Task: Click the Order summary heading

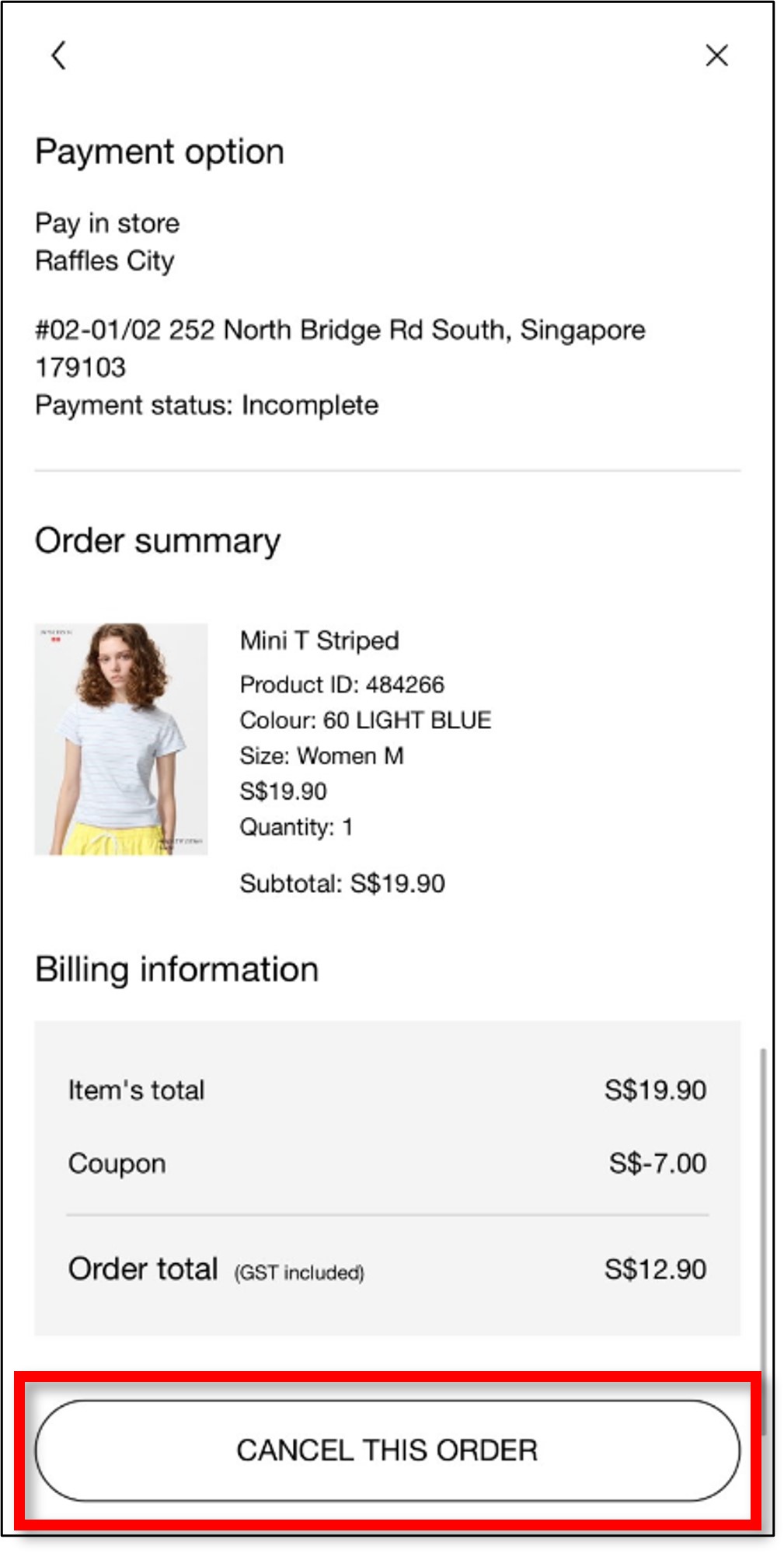Action: (x=158, y=541)
